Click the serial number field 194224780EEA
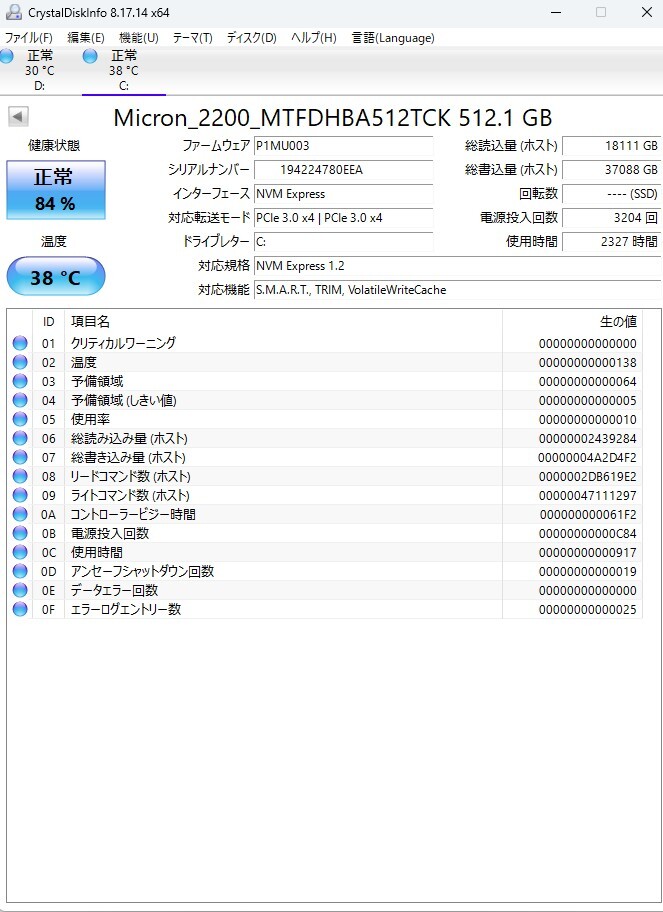Screen dimensions: 663x912 pyautogui.click(x=343, y=170)
